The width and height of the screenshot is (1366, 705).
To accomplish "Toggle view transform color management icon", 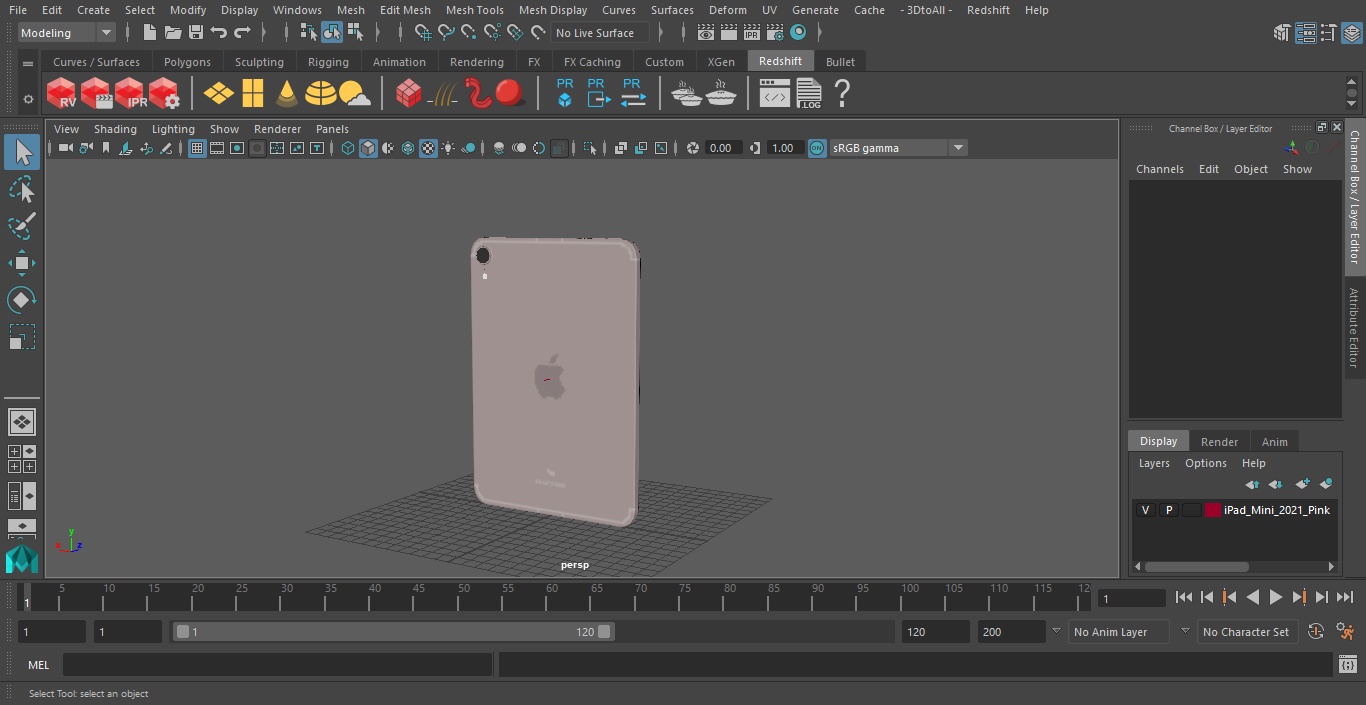I will [x=817, y=148].
